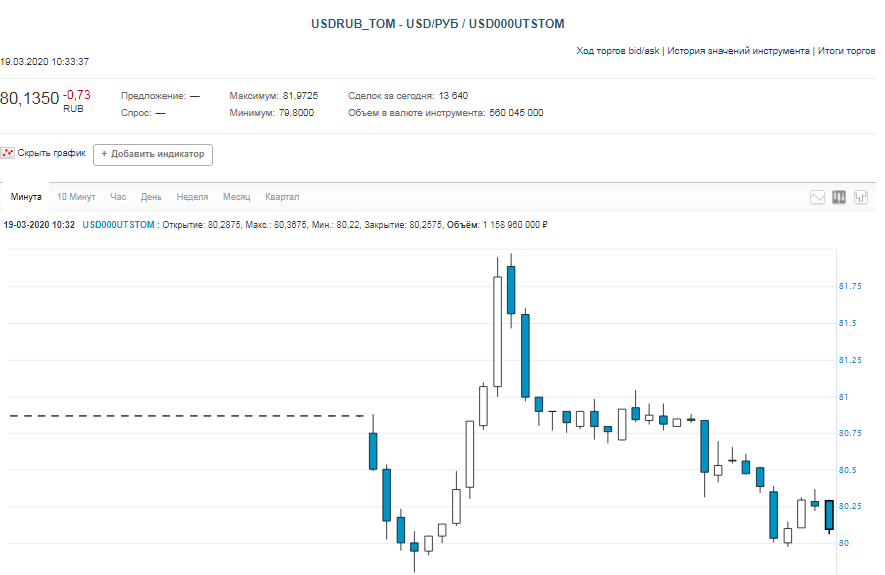This screenshot has height=575, width=885.
Task: Click the 81.75 axis label
Action: pyautogui.click(x=850, y=287)
